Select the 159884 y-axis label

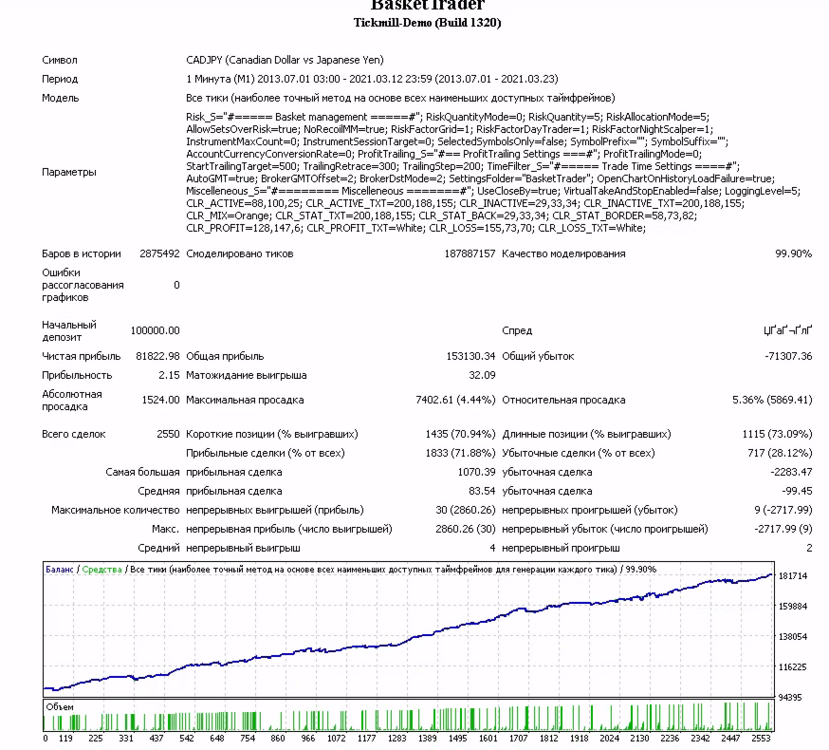(x=793, y=607)
